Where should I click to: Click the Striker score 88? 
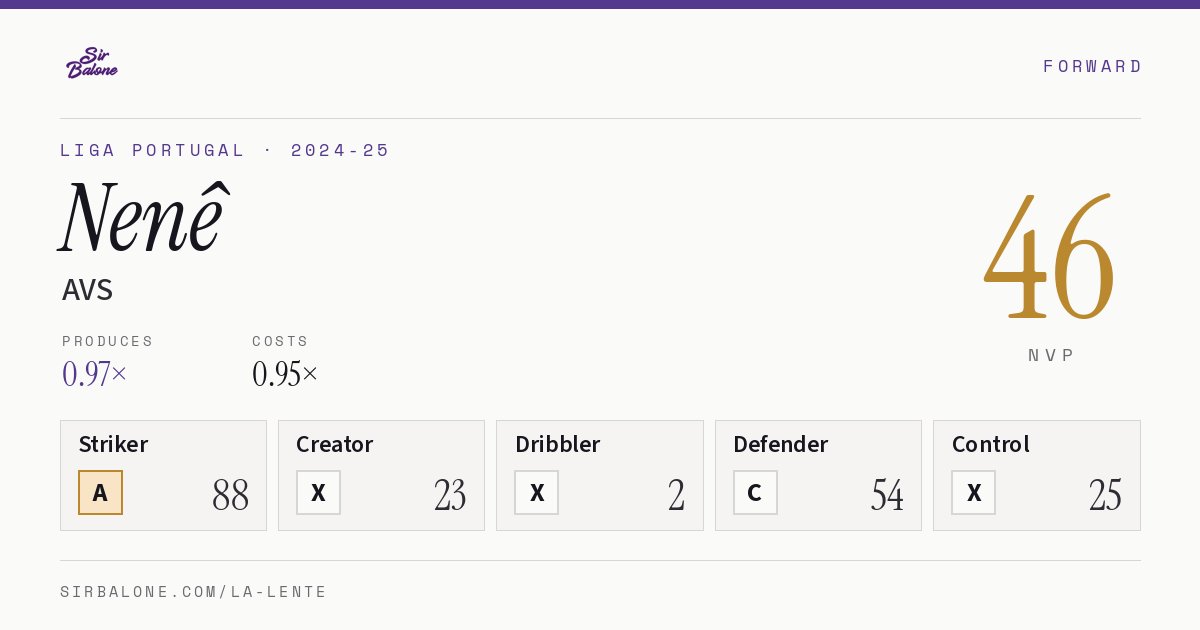pyautogui.click(x=230, y=495)
